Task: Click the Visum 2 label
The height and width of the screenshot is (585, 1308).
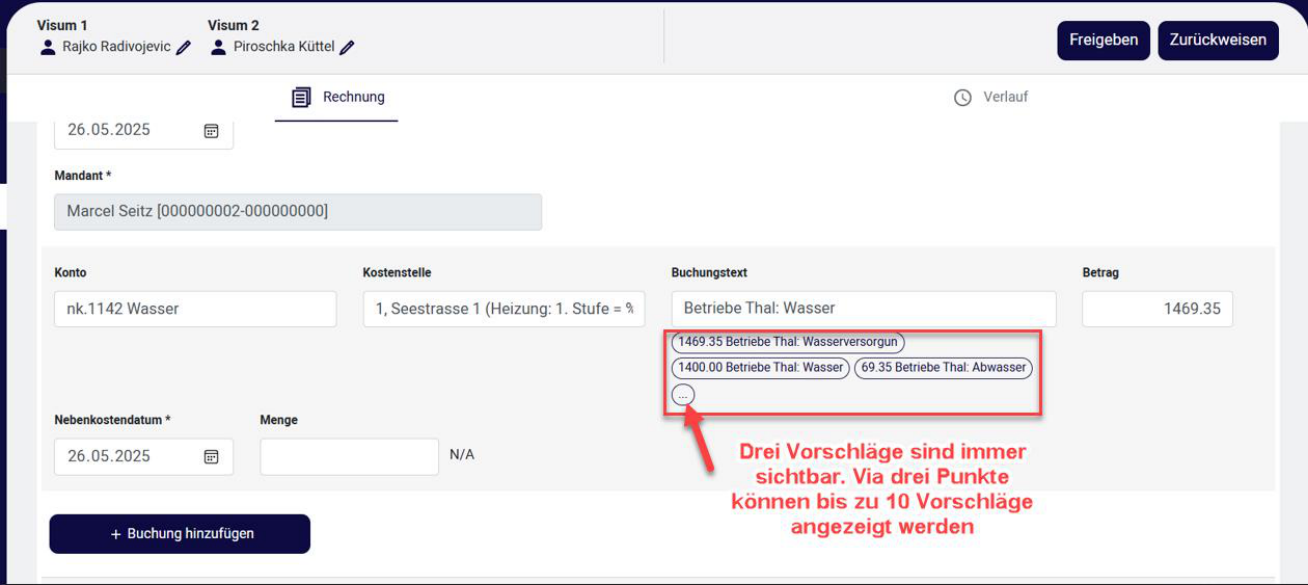Action: pyautogui.click(x=234, y=25)
